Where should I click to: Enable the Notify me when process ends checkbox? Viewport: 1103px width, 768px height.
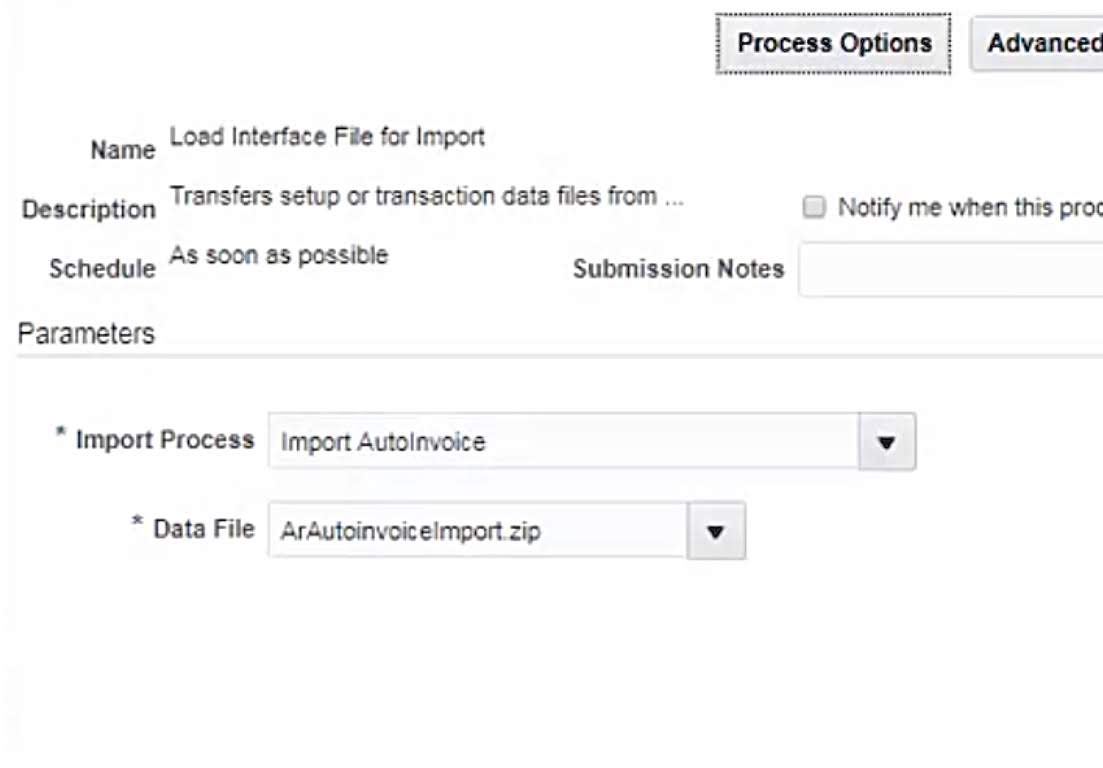(x=815, y=208)
